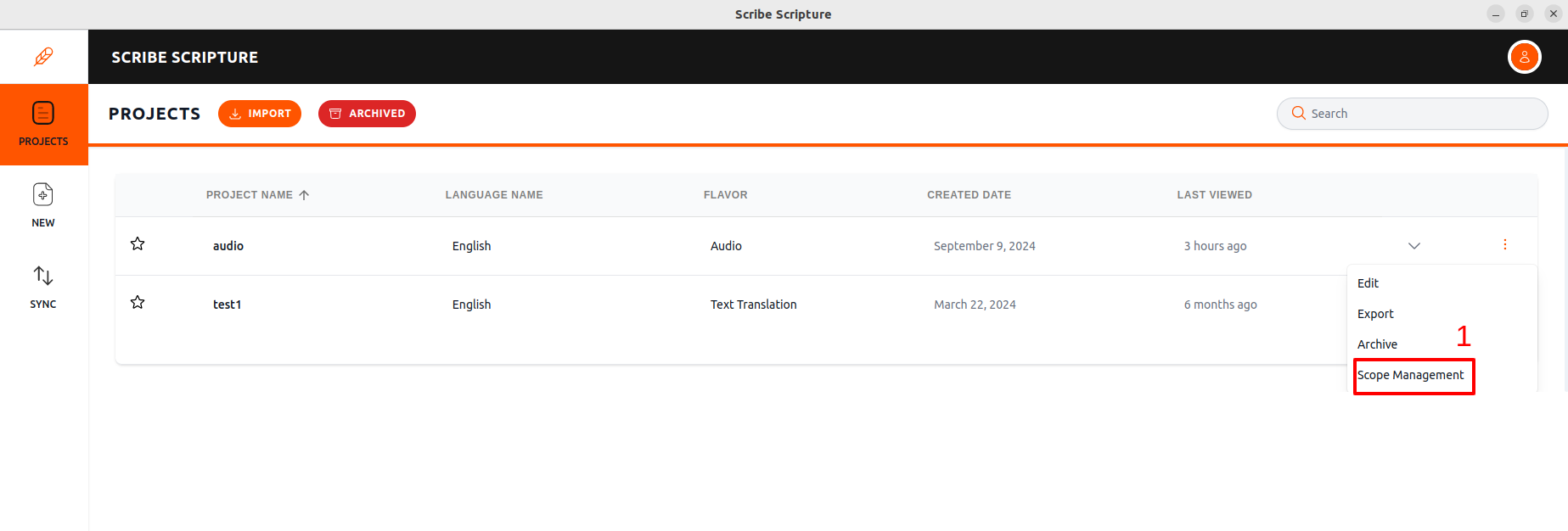The width and height of the screenshot is (1568, 531).
Task: Select Archive from the context menu
Action: click(x=1377, y=344)
